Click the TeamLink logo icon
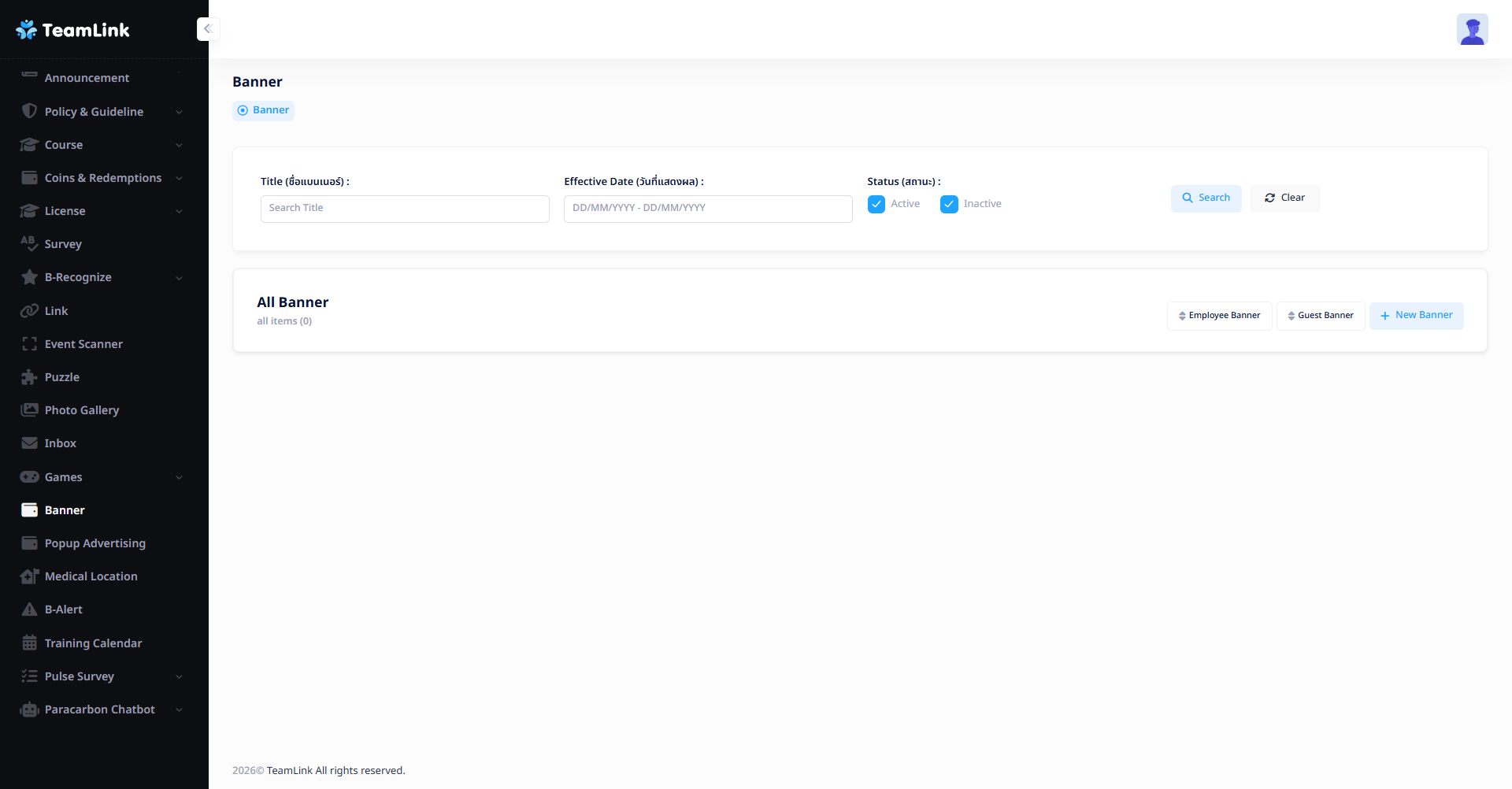 [x=26, y=30]
